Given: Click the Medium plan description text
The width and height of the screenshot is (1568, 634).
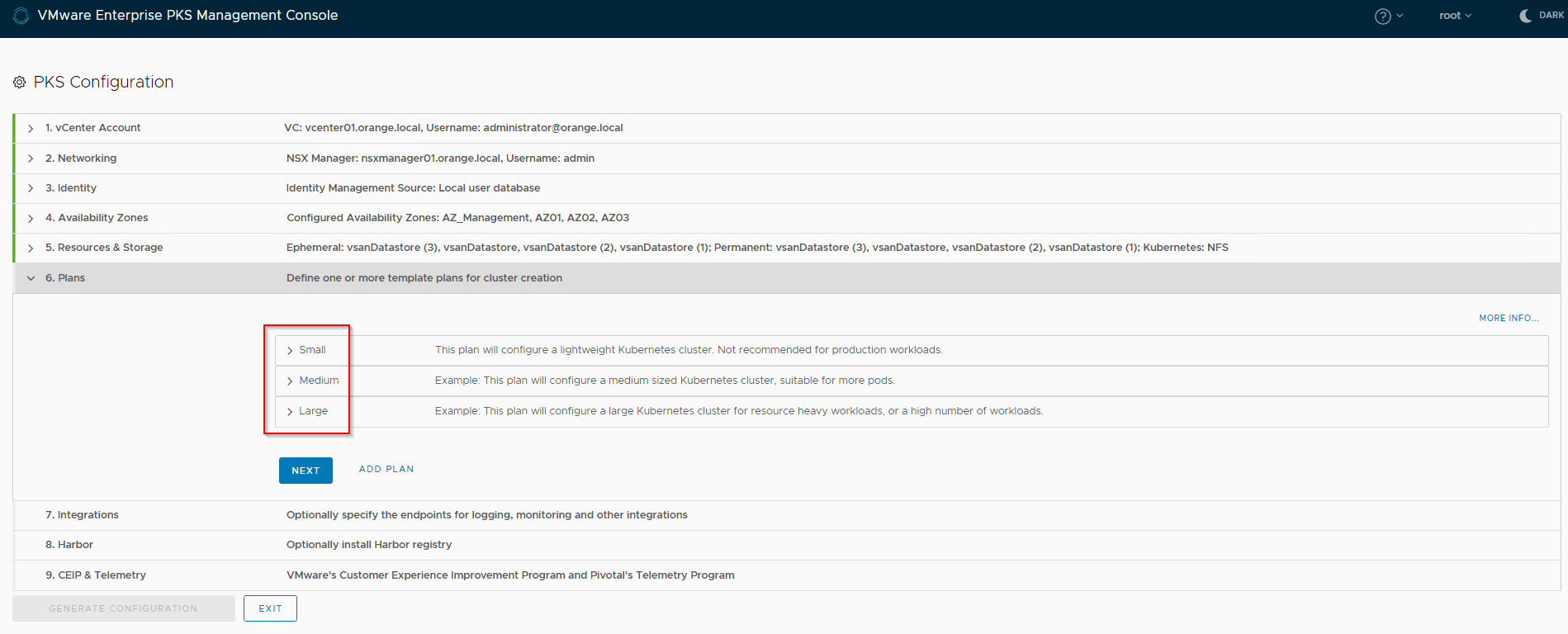Looking at the screenshot, I should pyautogui.click(x=665, y=381).
